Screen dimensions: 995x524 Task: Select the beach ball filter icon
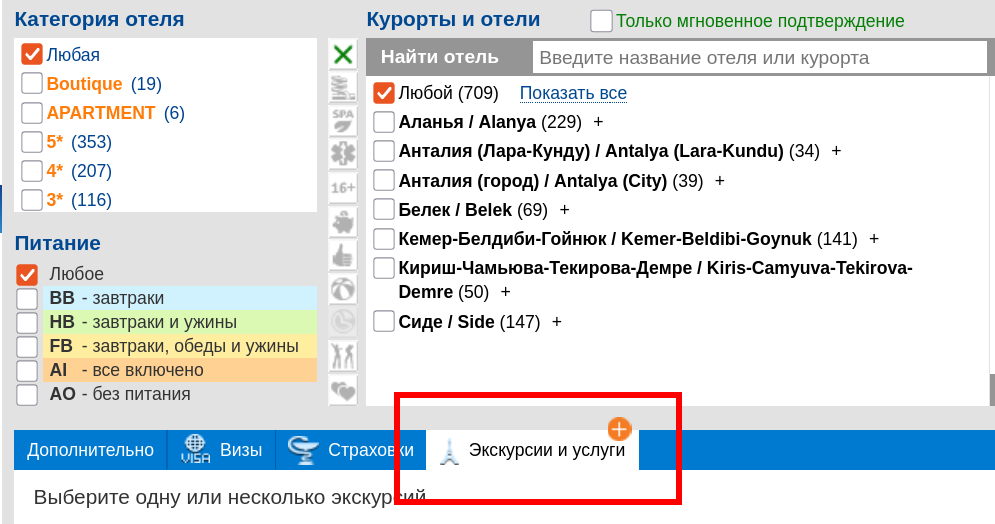(x=343, y=288)
